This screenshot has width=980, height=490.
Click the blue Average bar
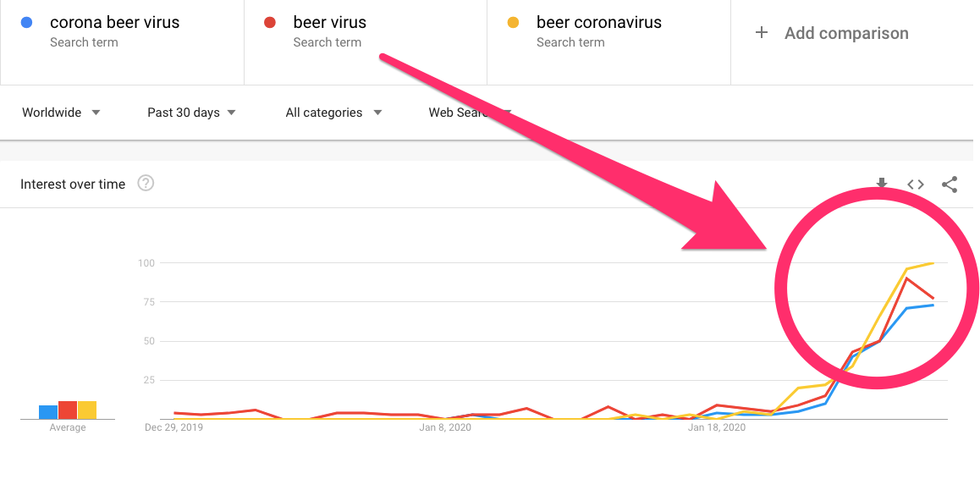click(48, 412)
